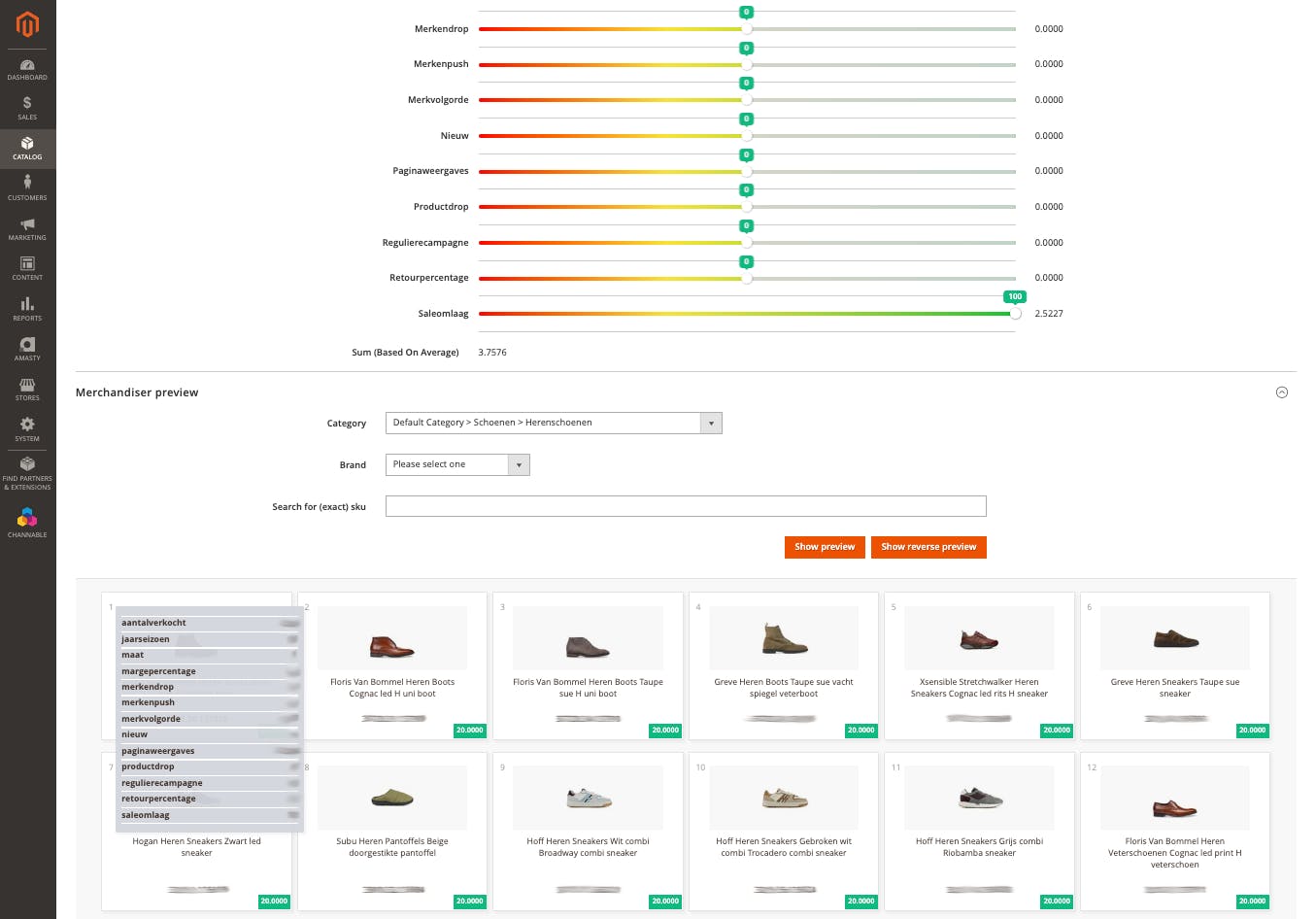The width and height of the screenshot is (1316, 919).
Task: Select the Hoff Sneakers Wit Broadway thumbnail
Action: click(588, 798)
